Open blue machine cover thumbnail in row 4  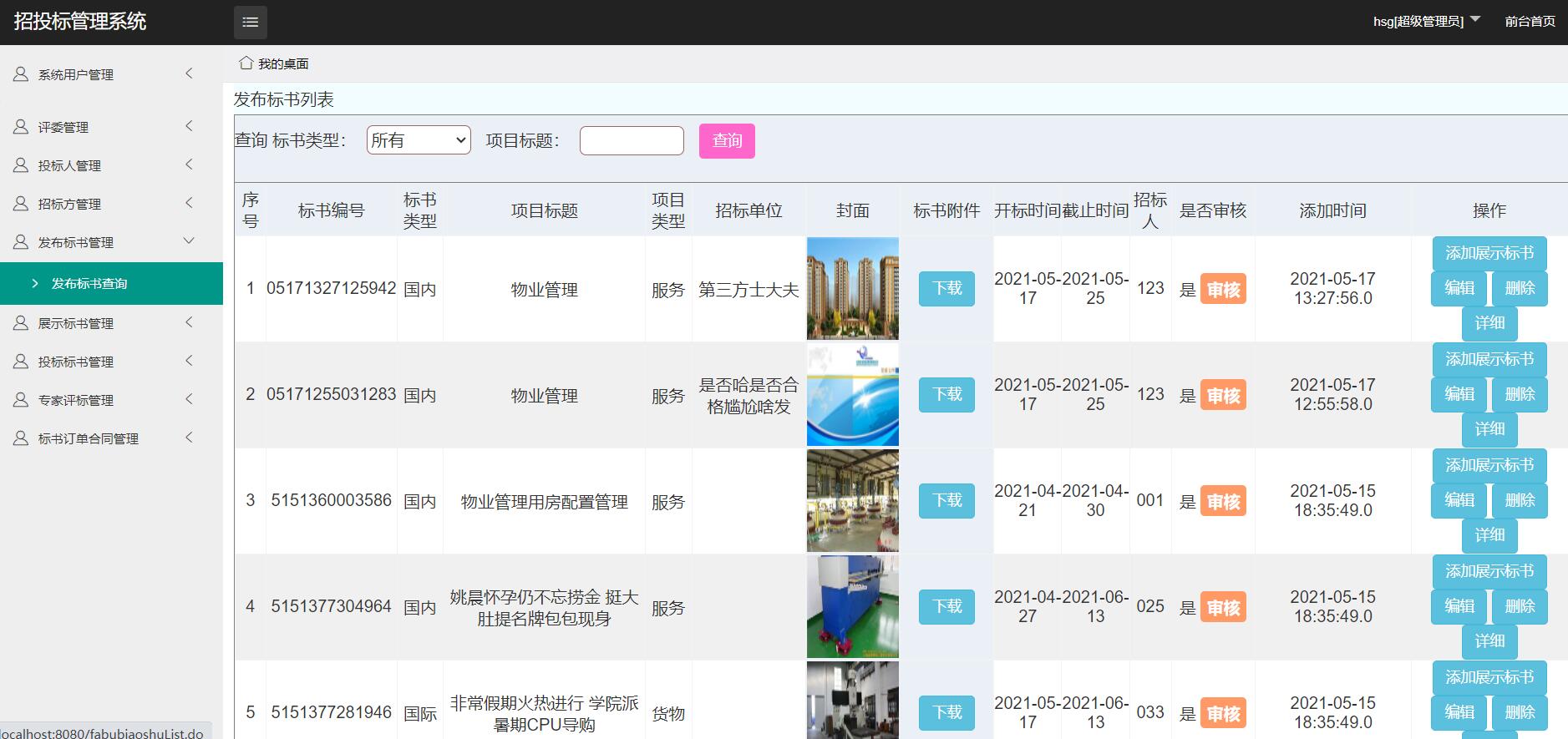click(x=852, y=607)
